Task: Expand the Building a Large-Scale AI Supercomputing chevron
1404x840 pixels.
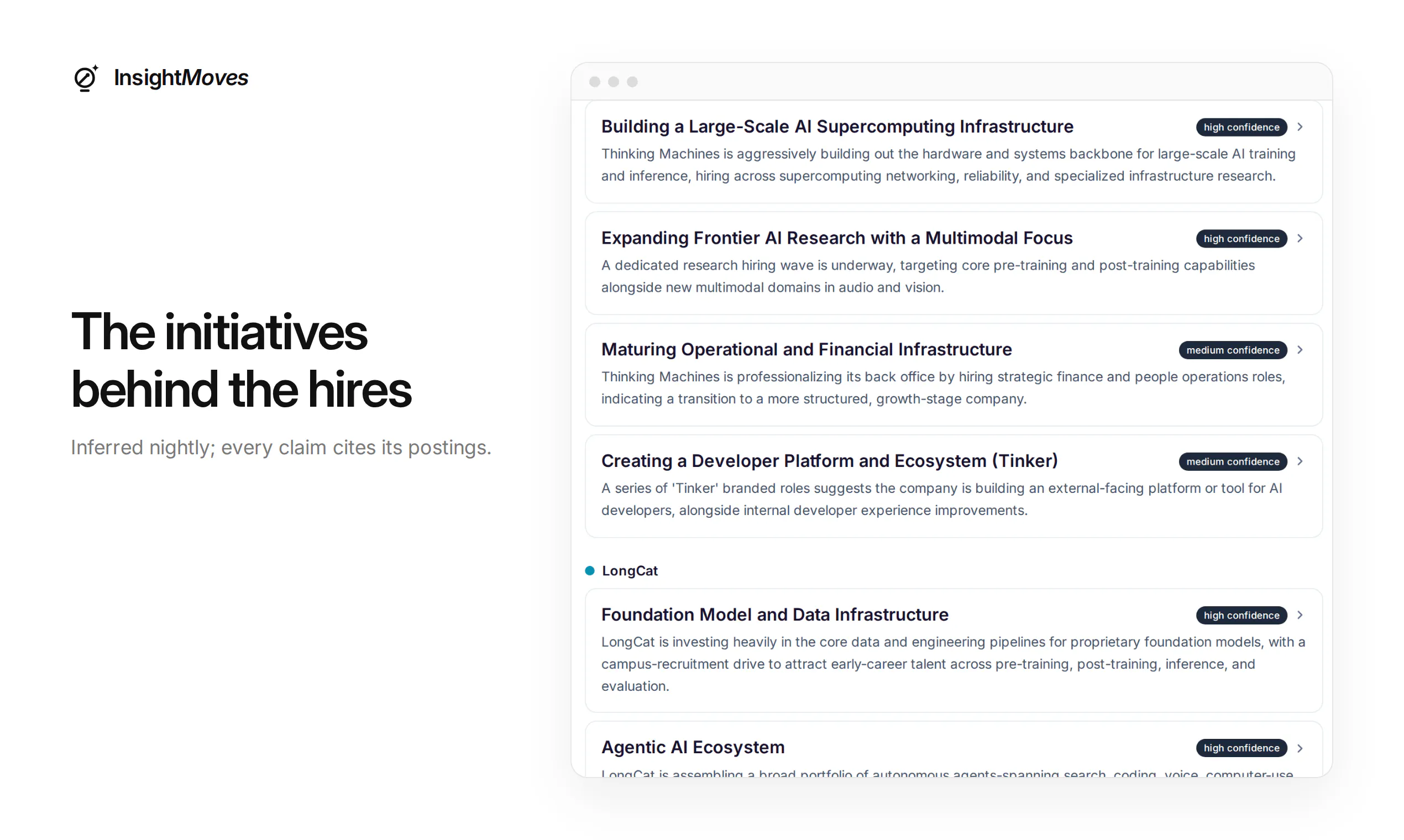Action: pos(1300,127)
